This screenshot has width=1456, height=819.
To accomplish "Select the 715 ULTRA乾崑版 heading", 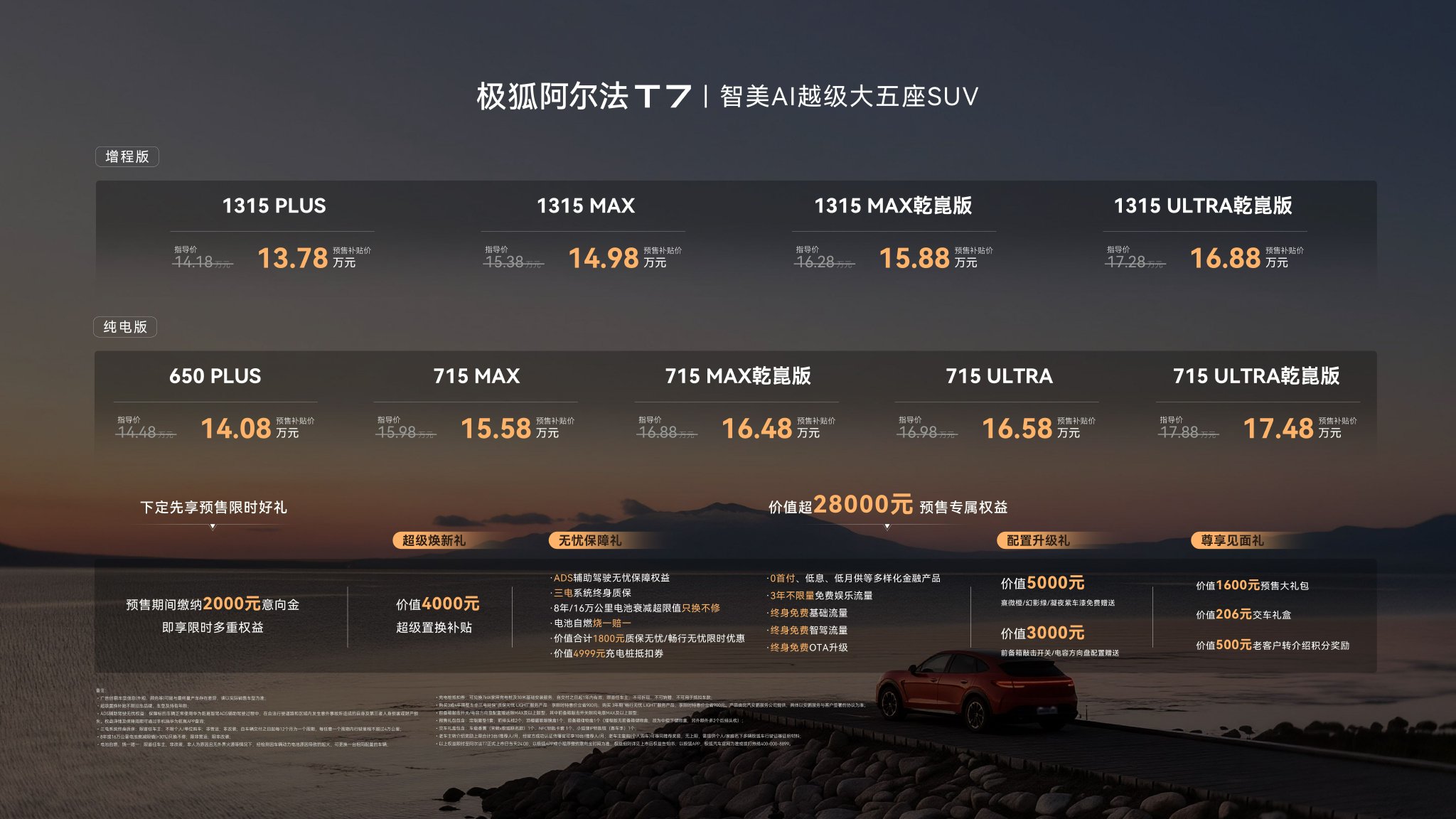I will [x=1256, y=375].
